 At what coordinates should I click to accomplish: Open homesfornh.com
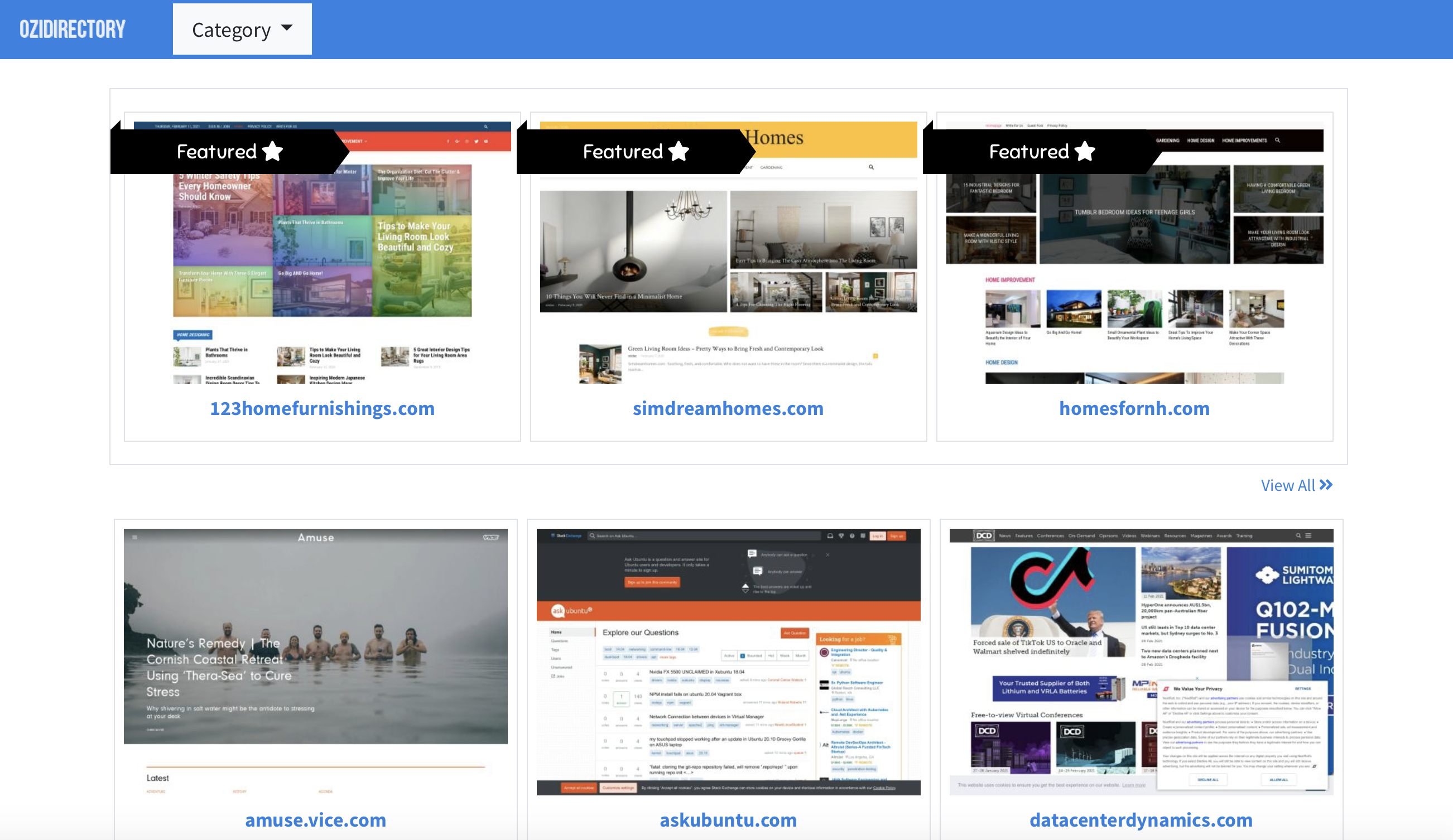click(1134, 408)
